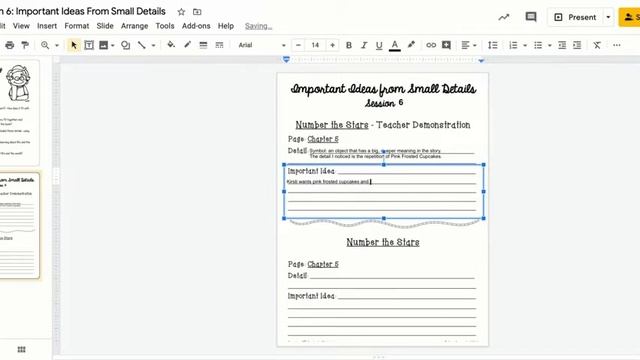Click the Move to folder icon
Image resolution: width=640 pixels, height=360 pixels.
[x=197, y=12]
